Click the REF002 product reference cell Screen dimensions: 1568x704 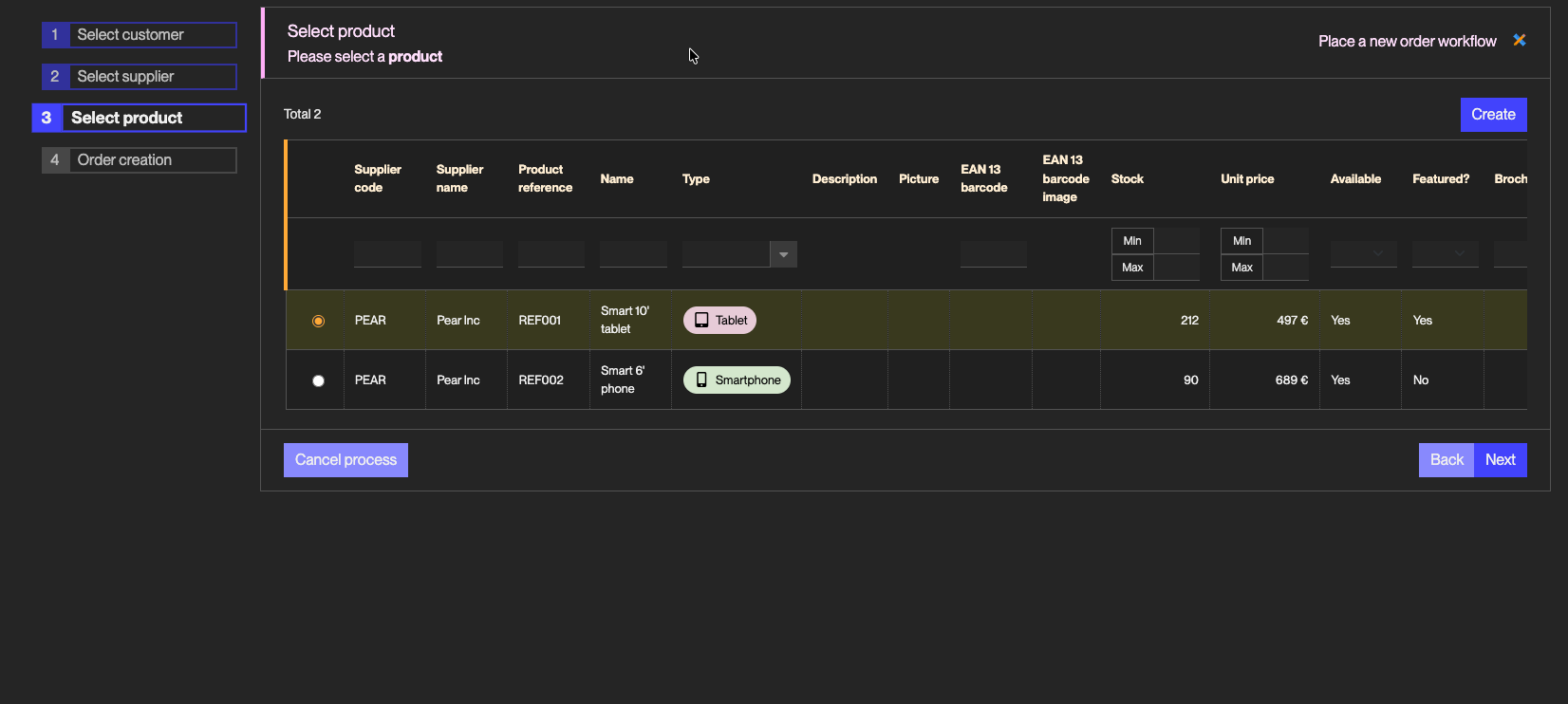tap(549, 380)
